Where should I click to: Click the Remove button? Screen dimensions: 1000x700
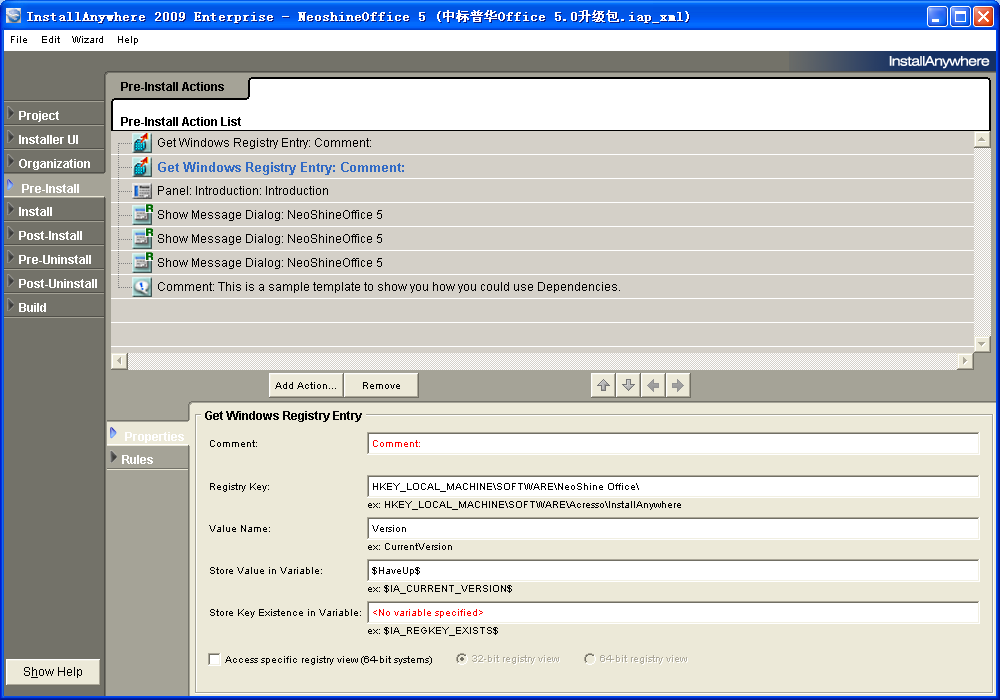pyautogui.click(x=381, y=385)
